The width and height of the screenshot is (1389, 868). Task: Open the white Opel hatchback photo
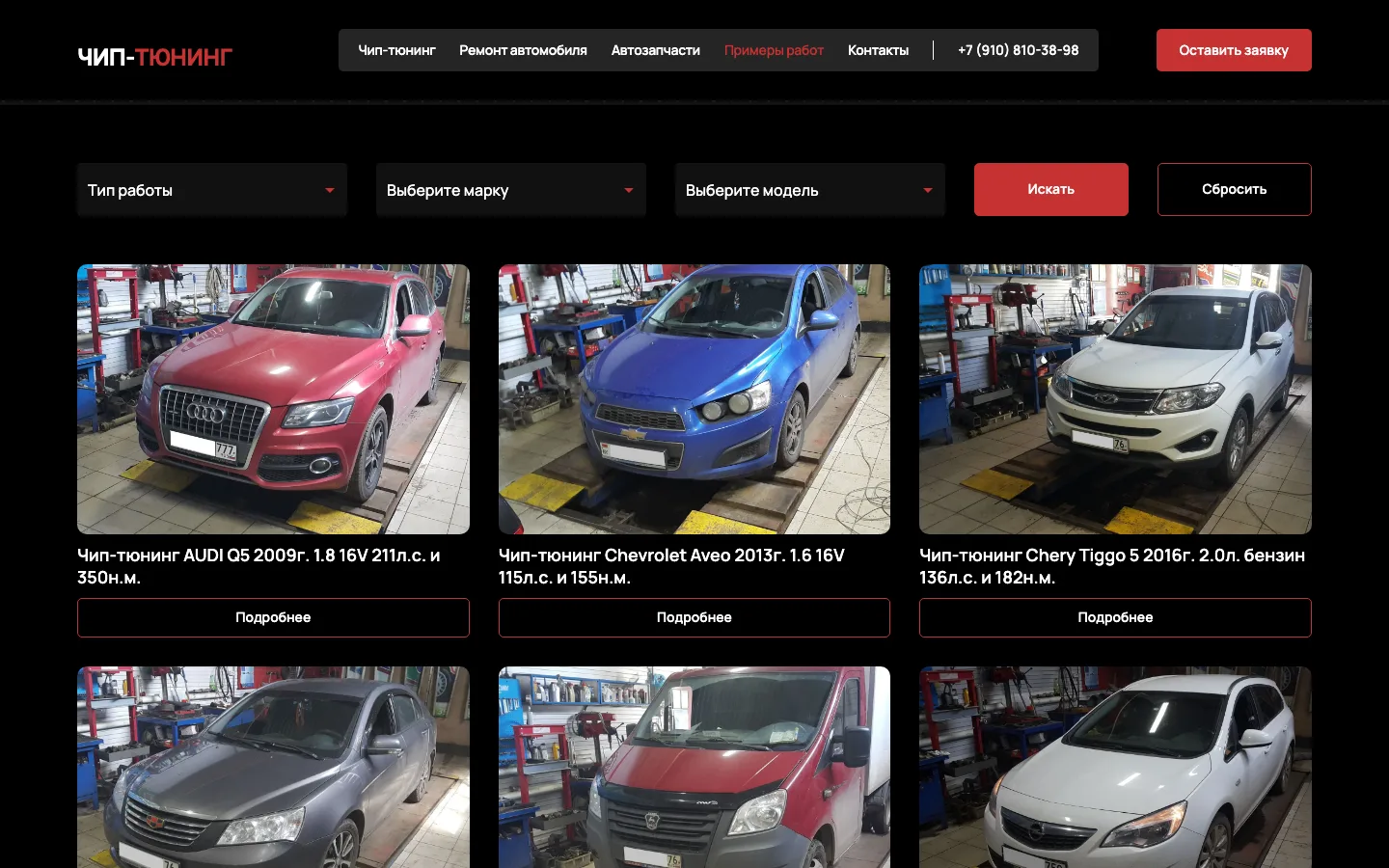coord(1115,768)
